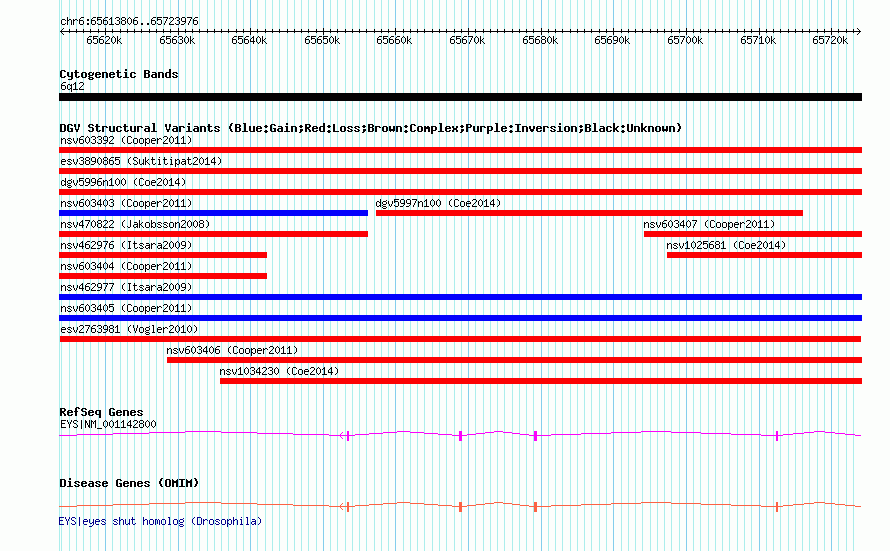Click the OMIM EYS exon near 65670k
This screenshot has height=551, width=890.
(x=460, y=507)
